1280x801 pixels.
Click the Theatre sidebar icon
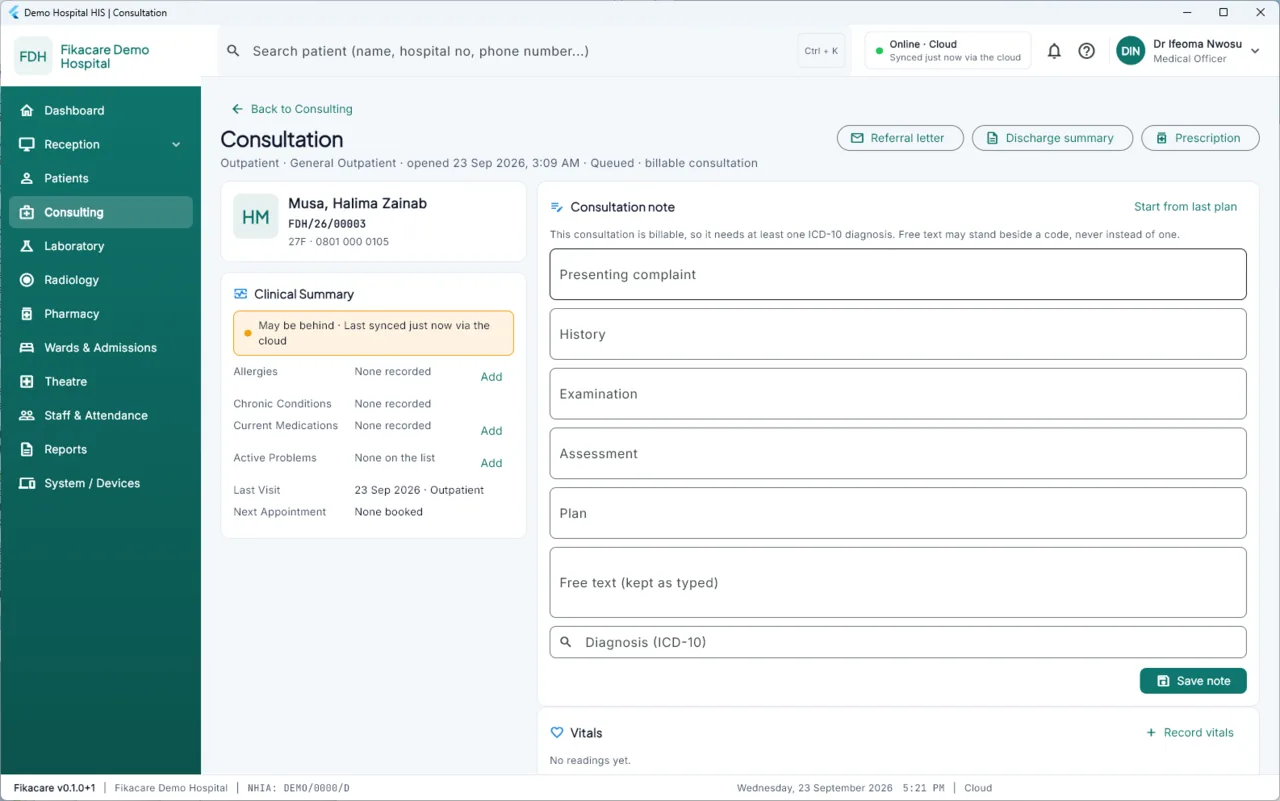27,382
